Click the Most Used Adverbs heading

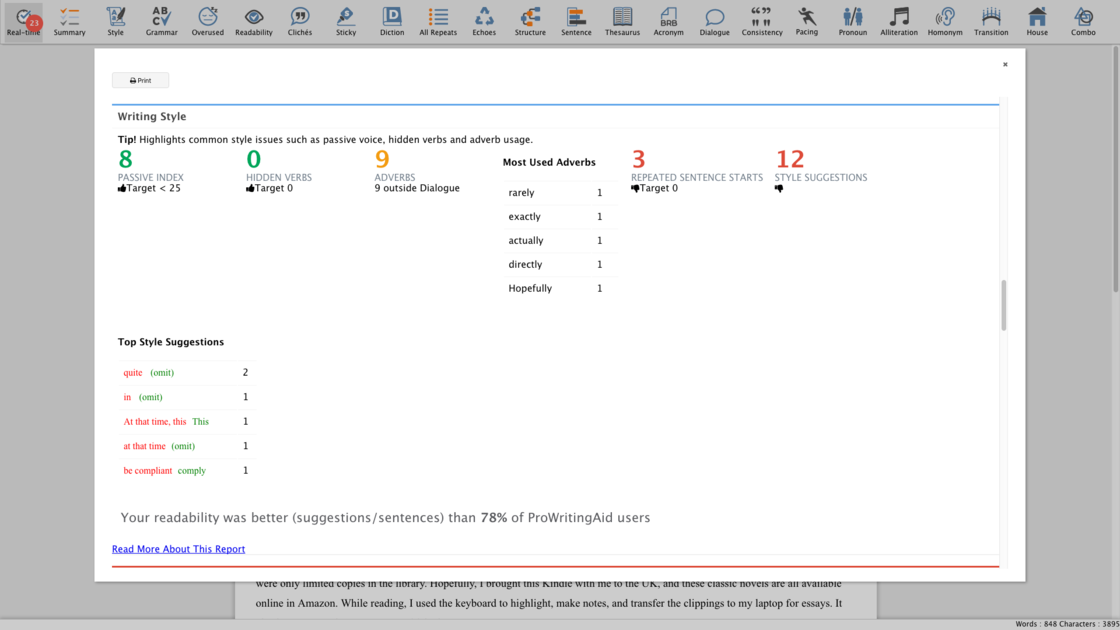[x=549, y=162]
